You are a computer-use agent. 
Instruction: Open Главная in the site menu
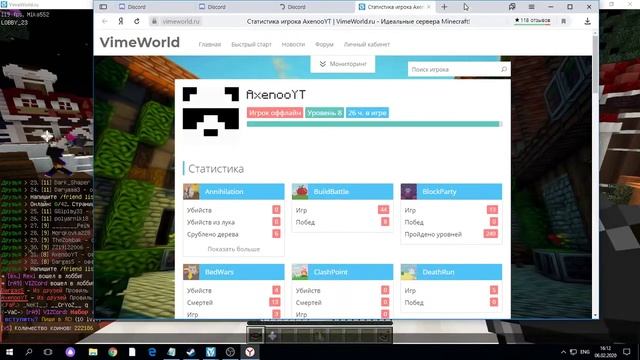pyautogui.click(x=210, y=44)
